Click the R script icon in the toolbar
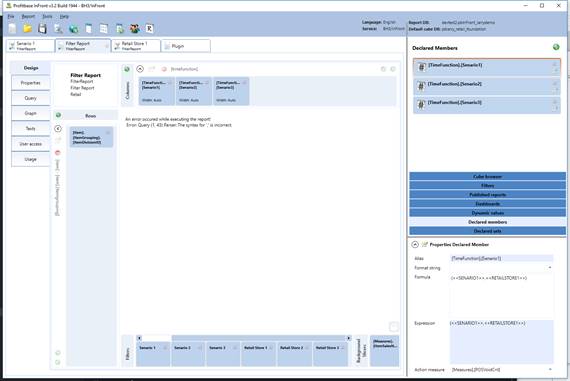 point(149,28)
